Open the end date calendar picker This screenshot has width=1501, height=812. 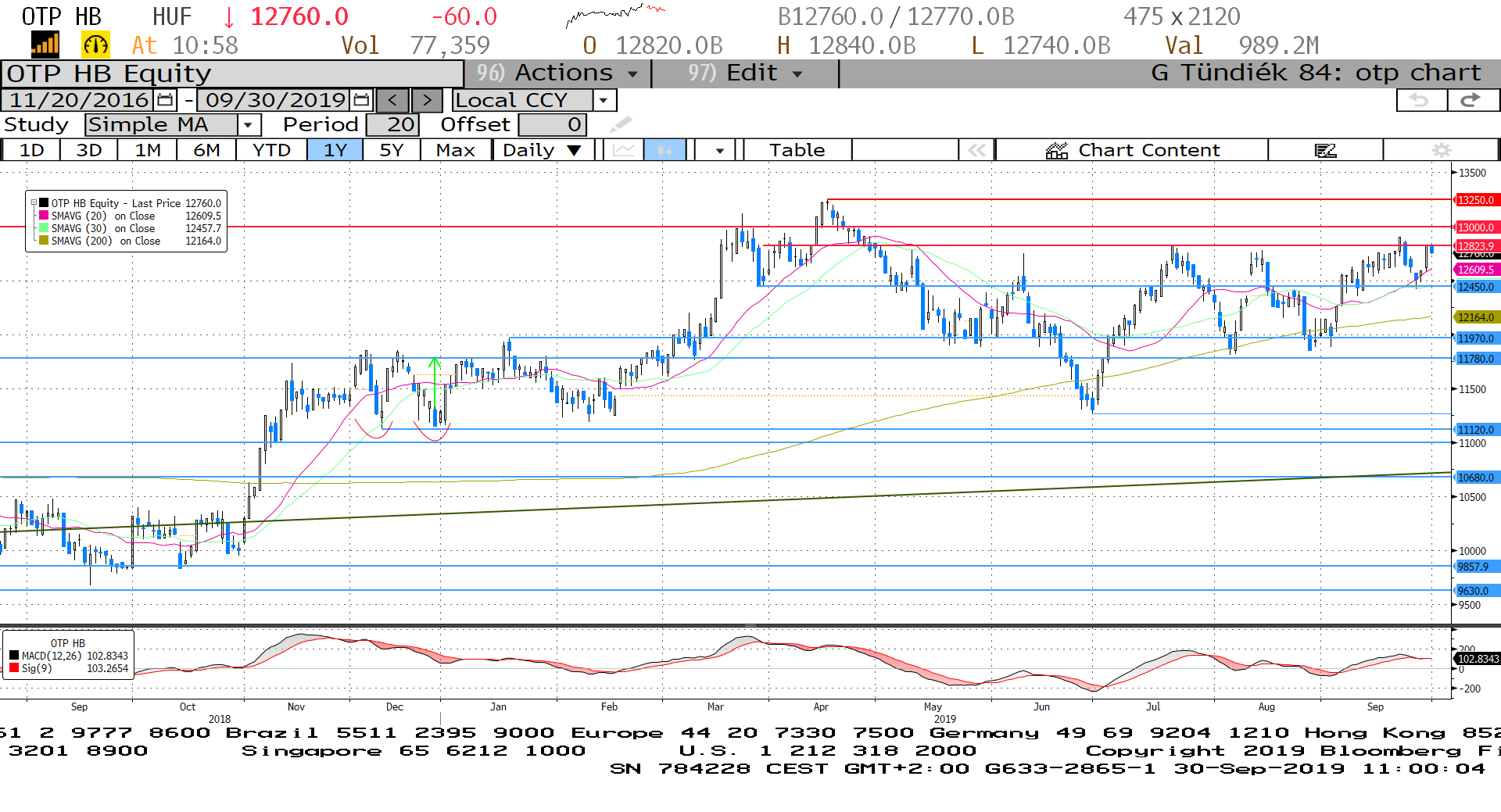361,100
